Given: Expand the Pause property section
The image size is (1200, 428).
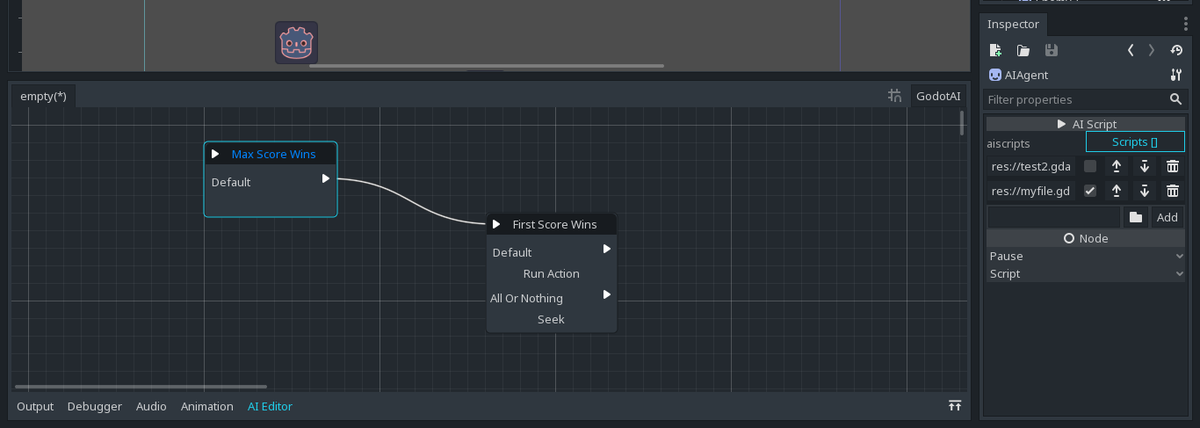Looking at the screenshot, I should [x=1086, y=256].
